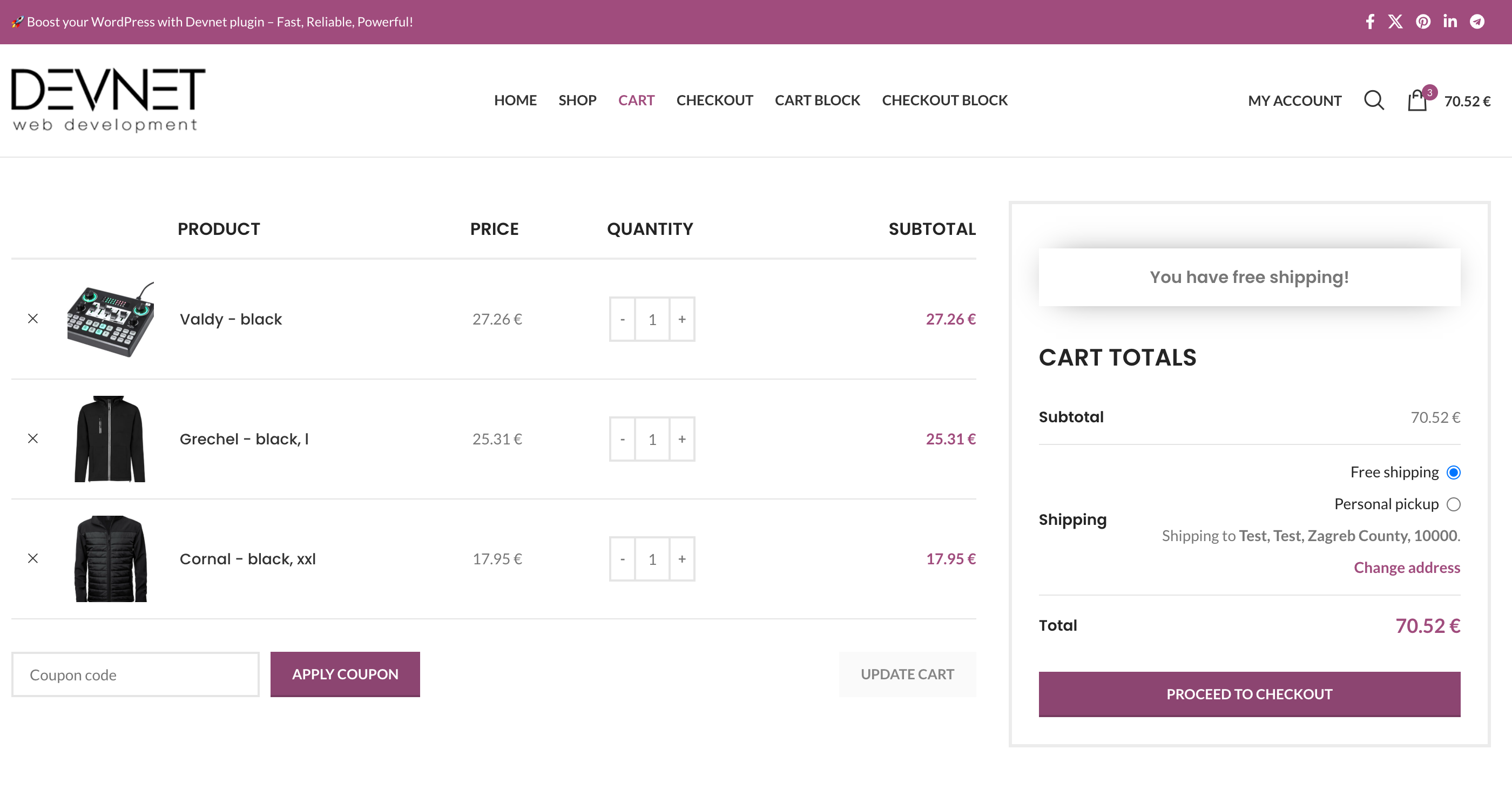Click the Coupon code input field

[136, 674]
